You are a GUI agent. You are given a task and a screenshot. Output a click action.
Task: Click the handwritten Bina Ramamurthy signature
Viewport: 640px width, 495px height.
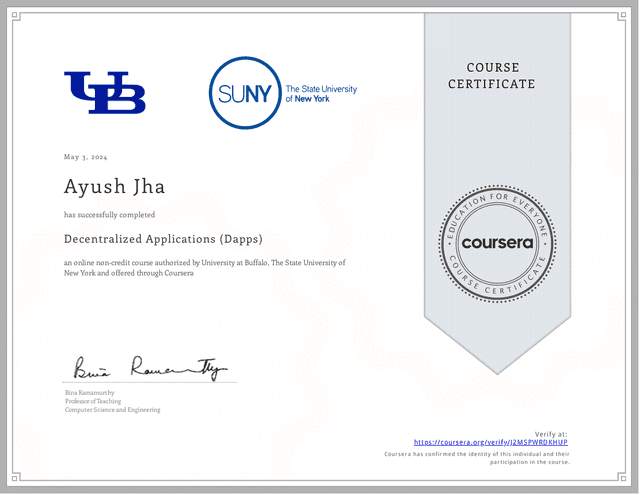point(150,368)
